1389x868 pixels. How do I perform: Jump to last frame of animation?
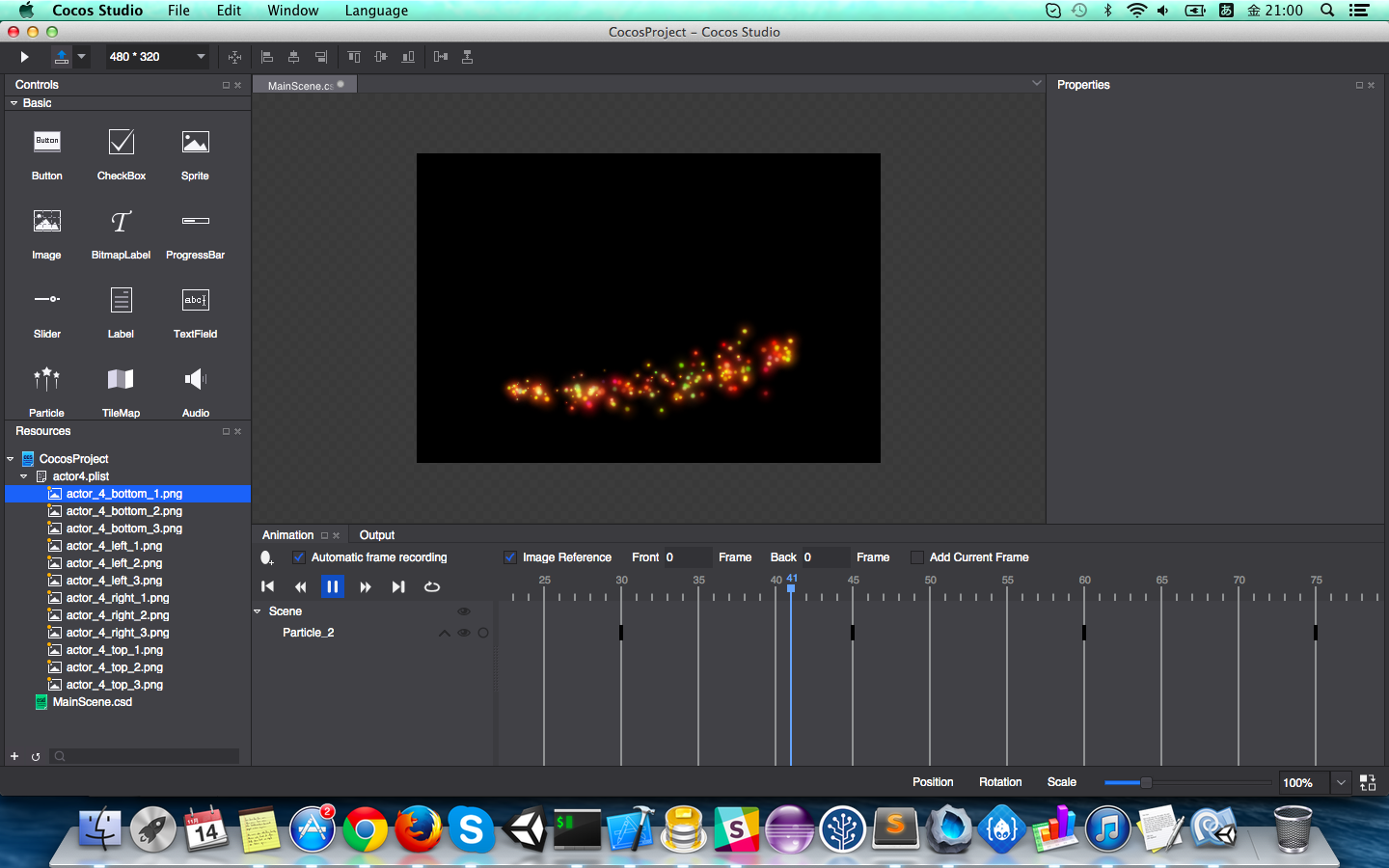tap(398, 586)
